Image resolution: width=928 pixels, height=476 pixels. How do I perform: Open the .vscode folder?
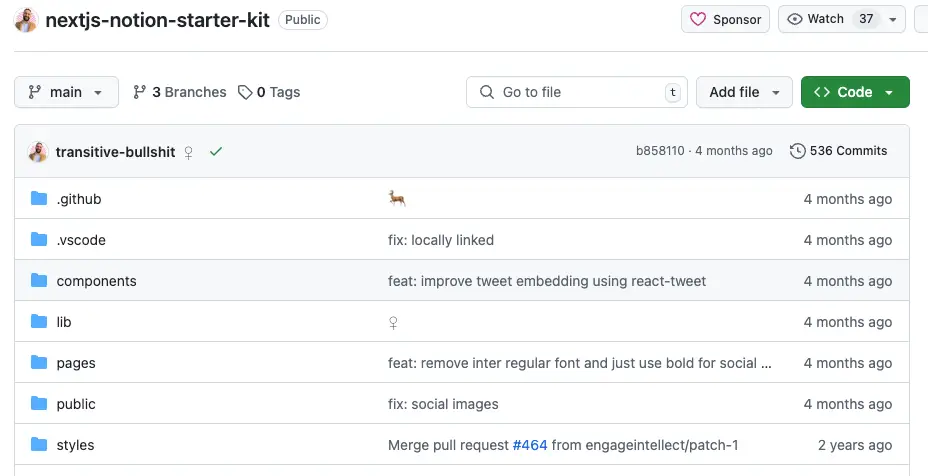coord(81,240)
